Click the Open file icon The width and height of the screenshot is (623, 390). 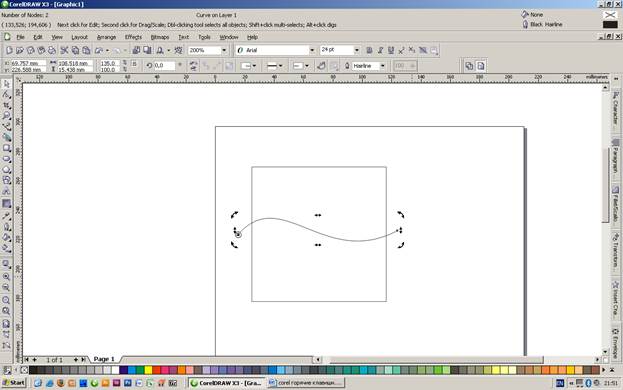click(19, 50)
